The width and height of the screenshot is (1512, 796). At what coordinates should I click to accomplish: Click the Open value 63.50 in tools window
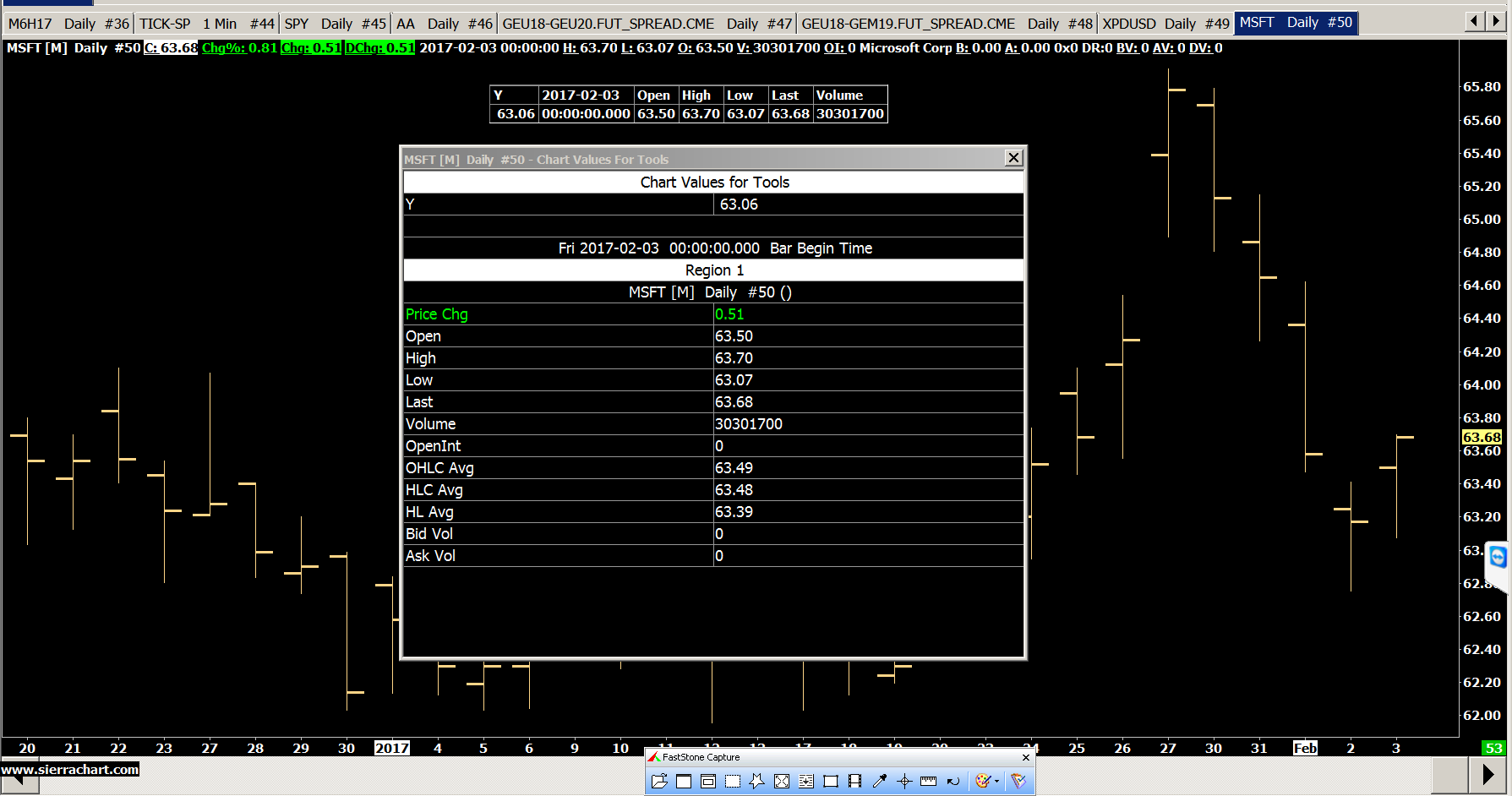point(734,336)
